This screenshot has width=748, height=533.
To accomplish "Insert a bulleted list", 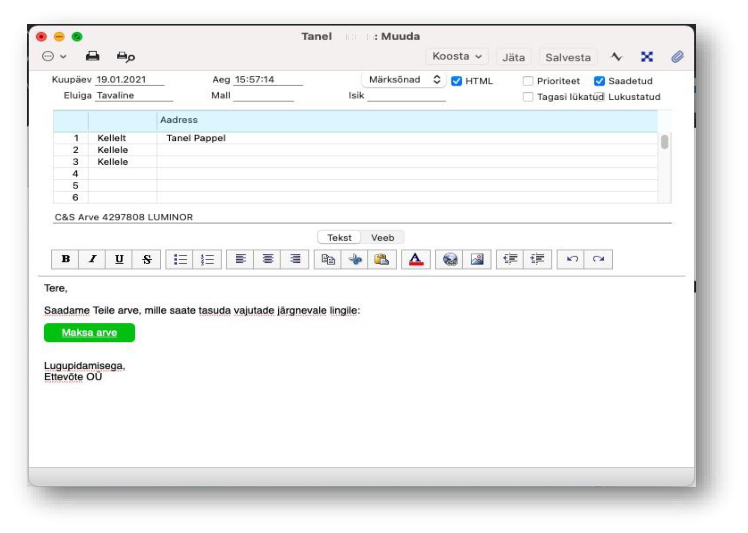I will pos(180,259).
